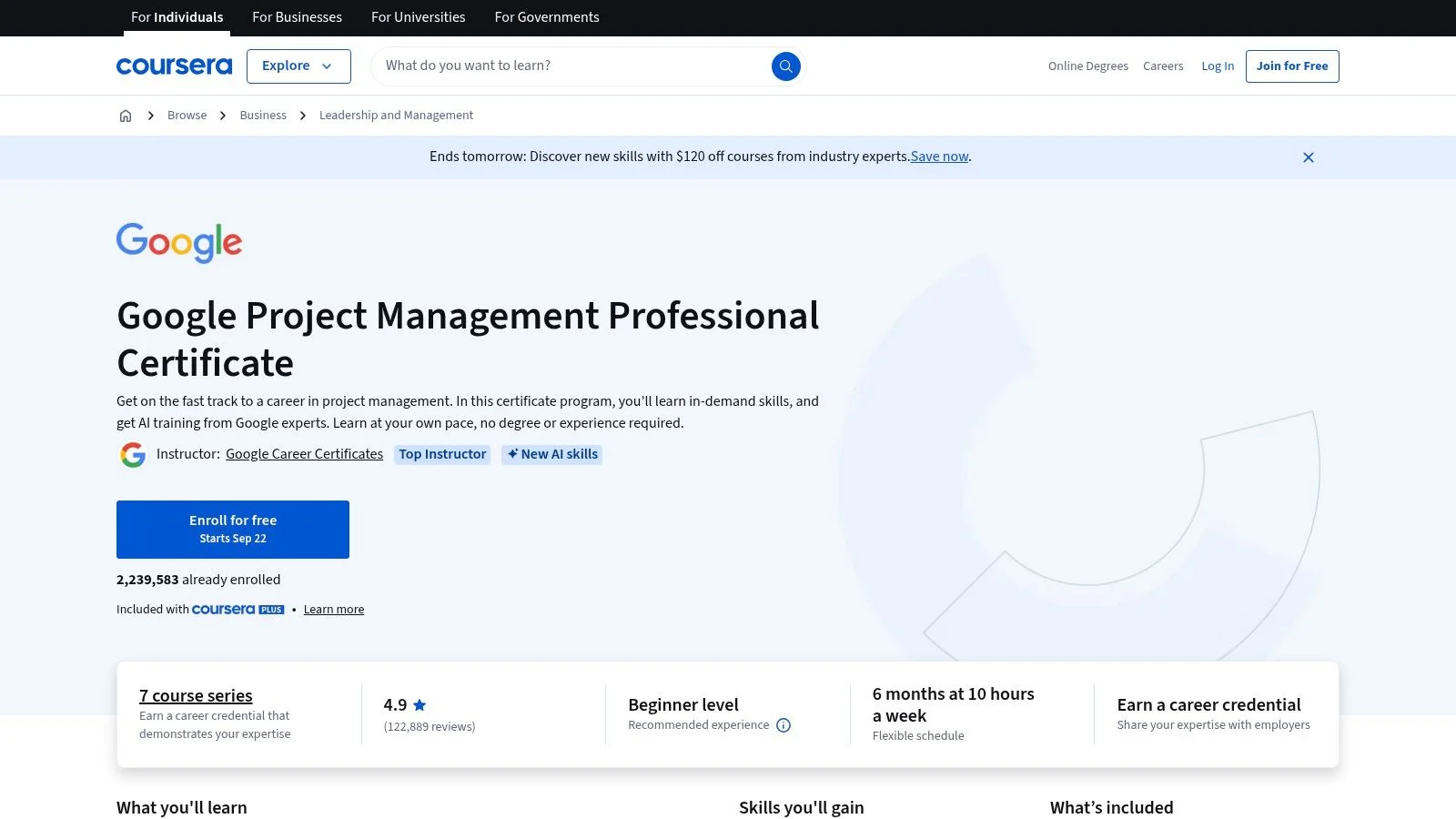1456x819 pixels.
Task: Click the Coursera Plus logo
Action: click(238, 610)
